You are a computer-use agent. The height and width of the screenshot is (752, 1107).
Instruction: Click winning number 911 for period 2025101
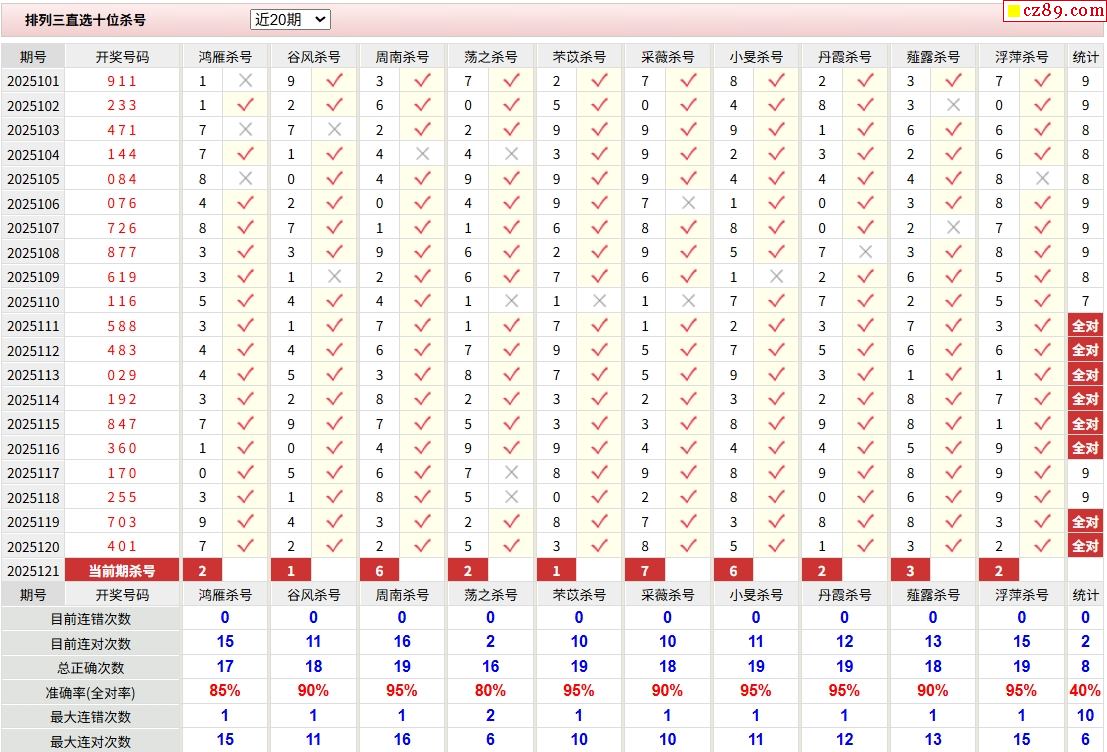pyautogui.click(x=122, y=81)
